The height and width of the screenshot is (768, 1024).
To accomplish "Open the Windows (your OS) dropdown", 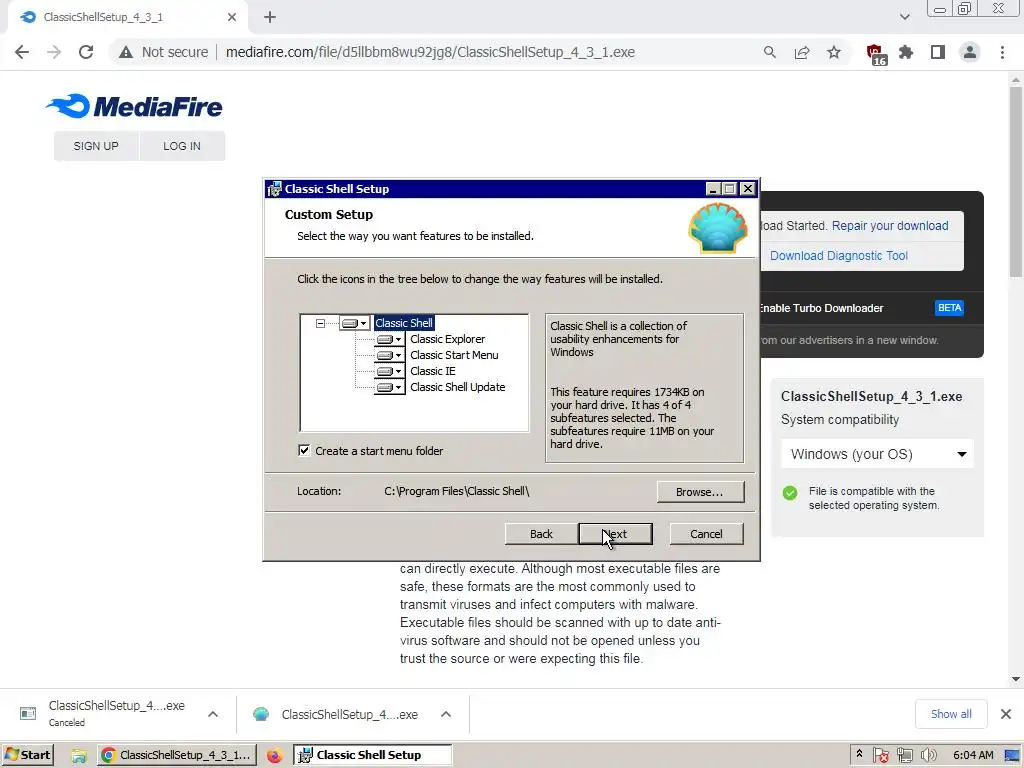I will [877, 454].
